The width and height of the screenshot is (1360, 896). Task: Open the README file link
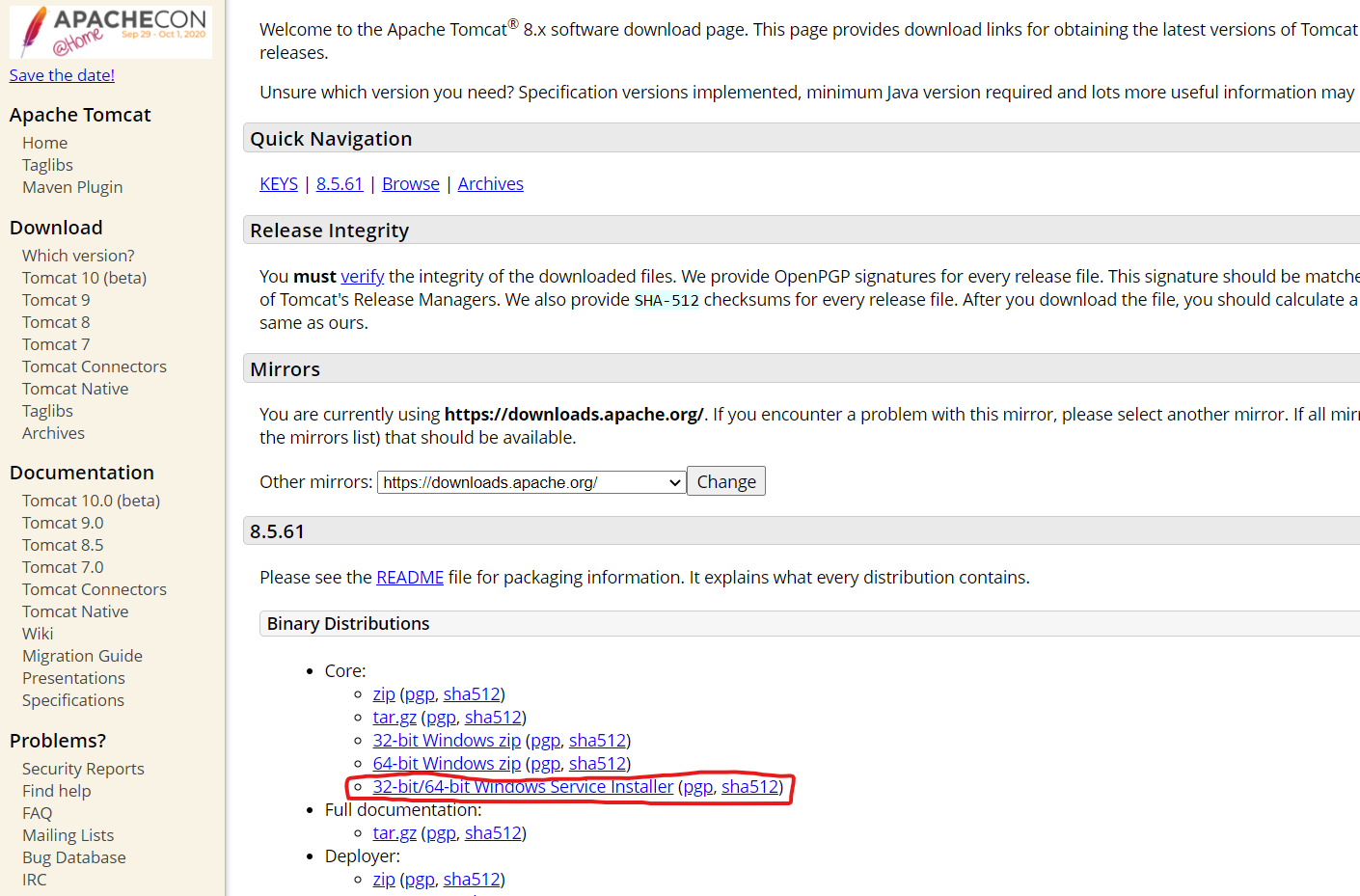point(410,578)
